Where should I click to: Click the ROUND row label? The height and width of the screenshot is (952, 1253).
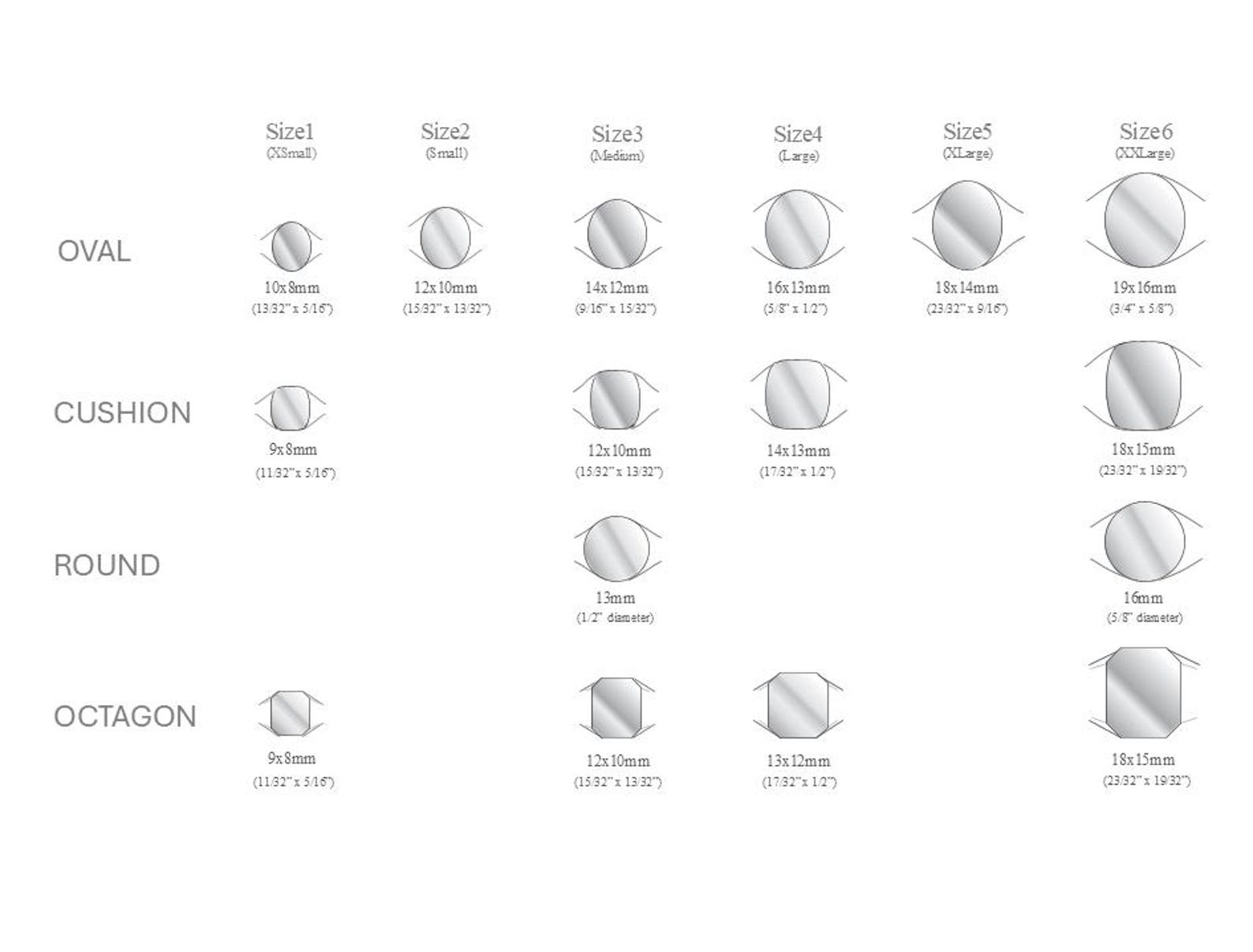tap(107, 565)
